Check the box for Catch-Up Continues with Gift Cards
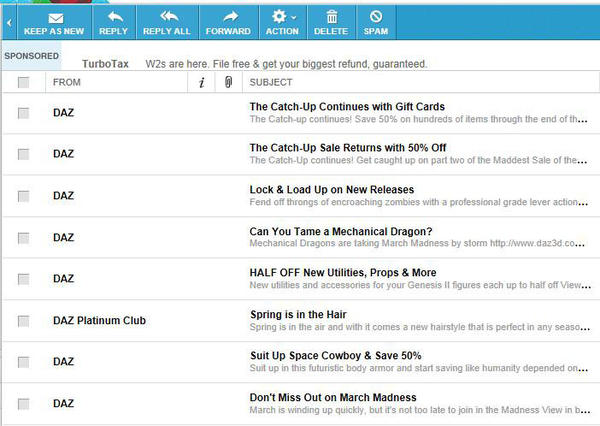Viewport: 600px width, 426px height. pyautogui.click(x=23, y=113)
